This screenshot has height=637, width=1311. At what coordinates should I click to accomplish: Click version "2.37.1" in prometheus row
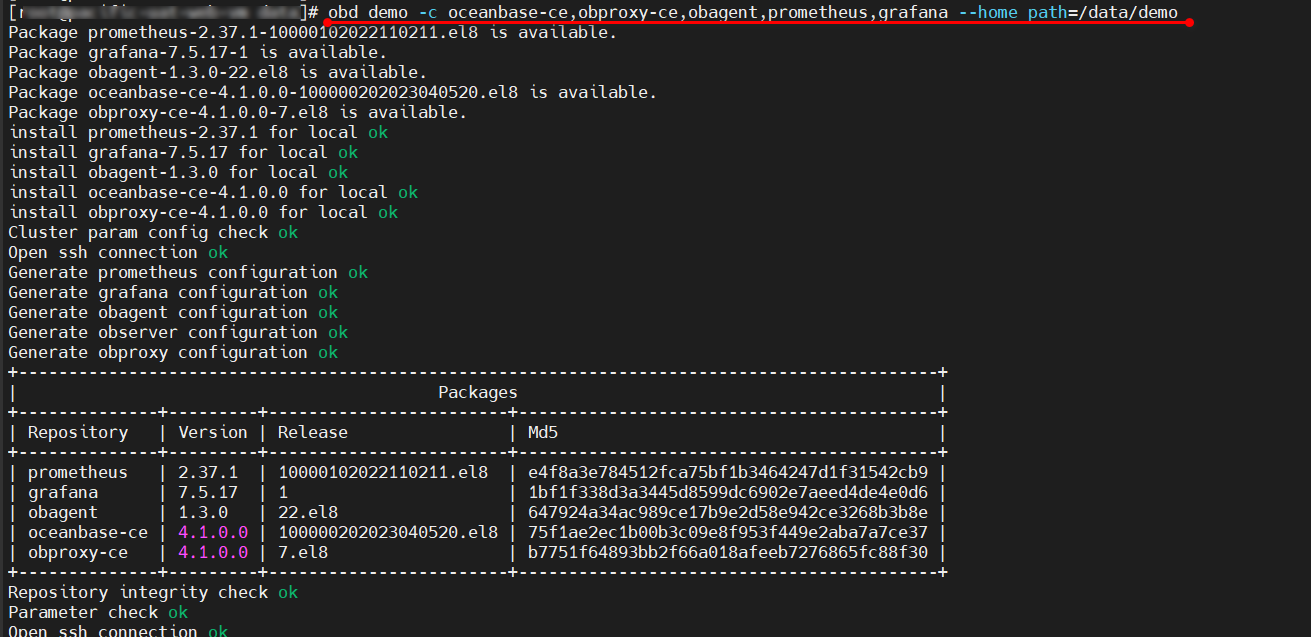[208, 472]
